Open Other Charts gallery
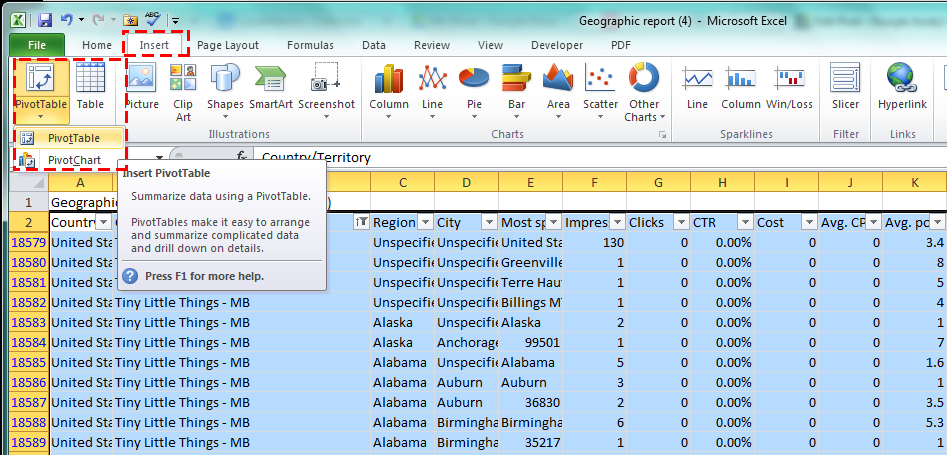This screenshot has height=455, width=947. pos(644,92)
